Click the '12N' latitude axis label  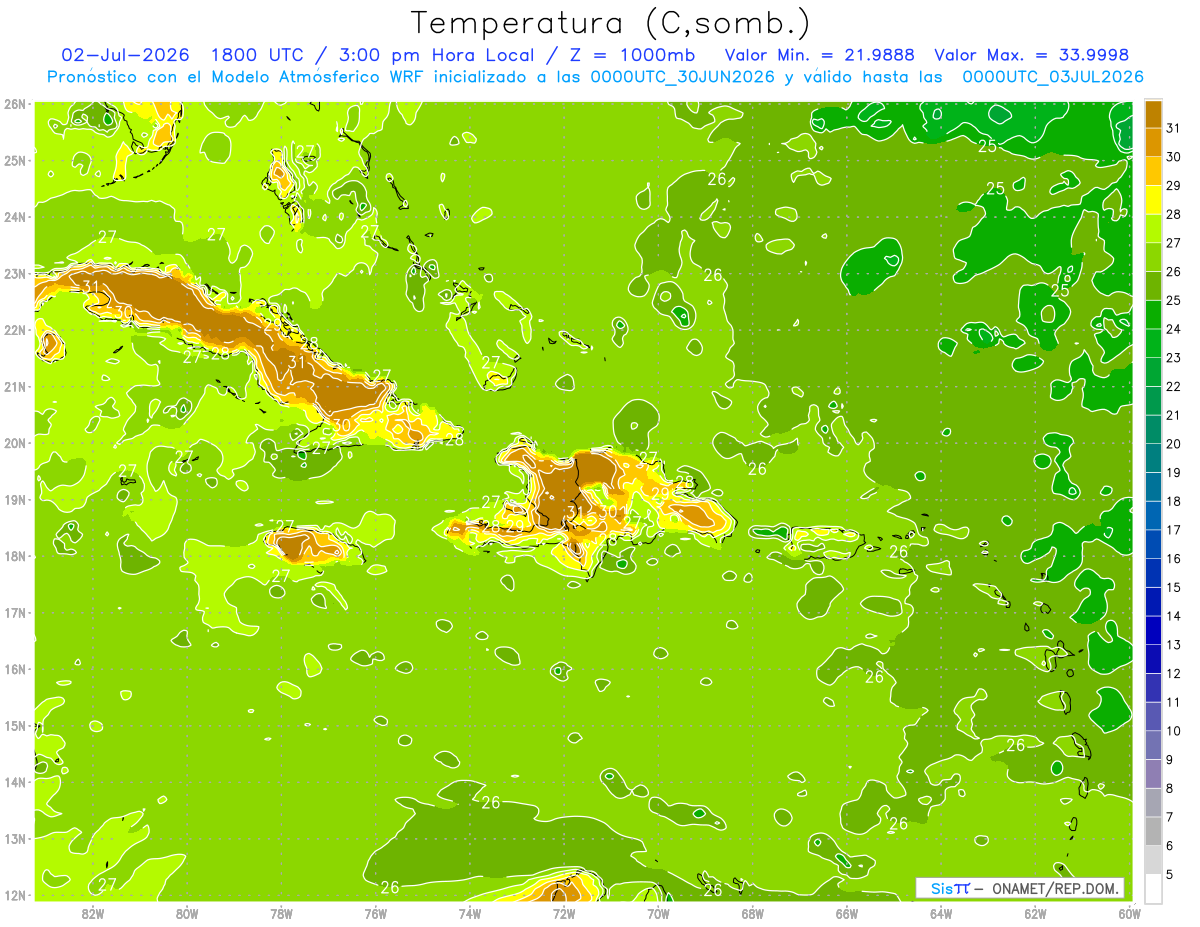coord(15,895)
